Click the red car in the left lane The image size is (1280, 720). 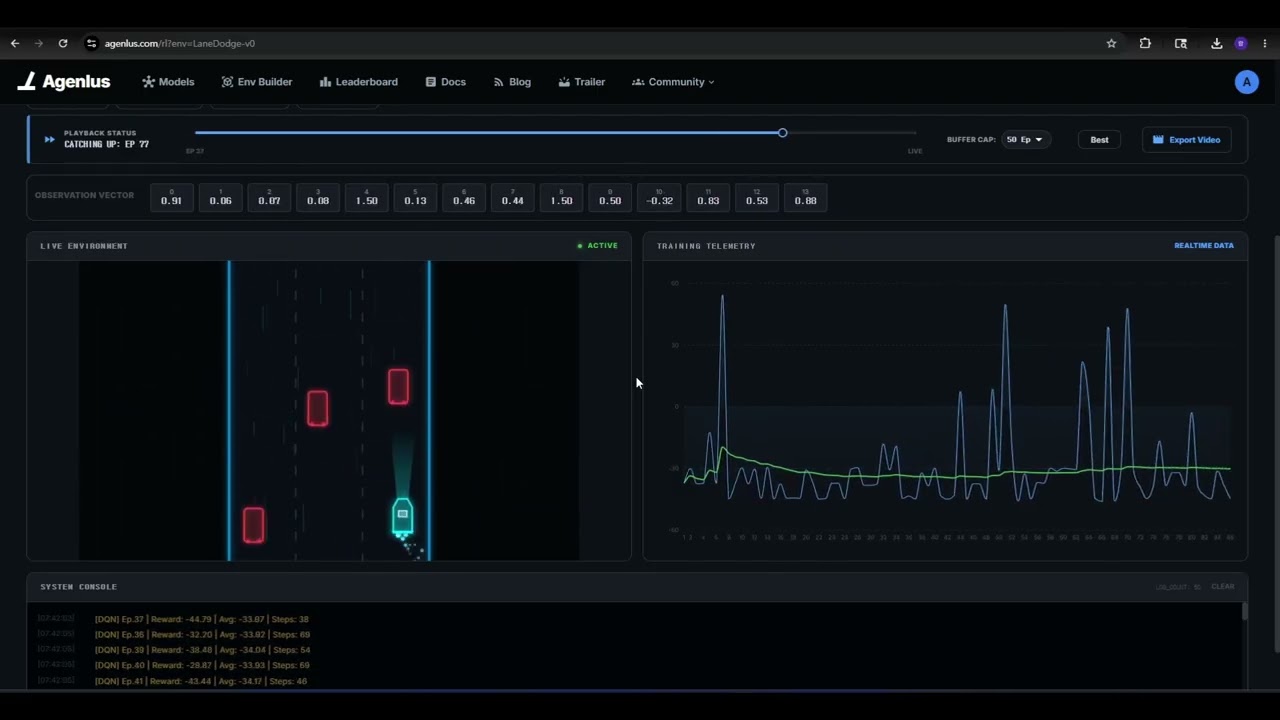[254, 525]
